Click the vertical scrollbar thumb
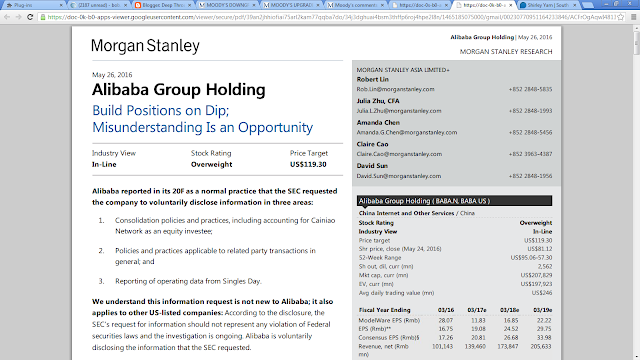Screen dimensions: 640x360 [636, 42]
